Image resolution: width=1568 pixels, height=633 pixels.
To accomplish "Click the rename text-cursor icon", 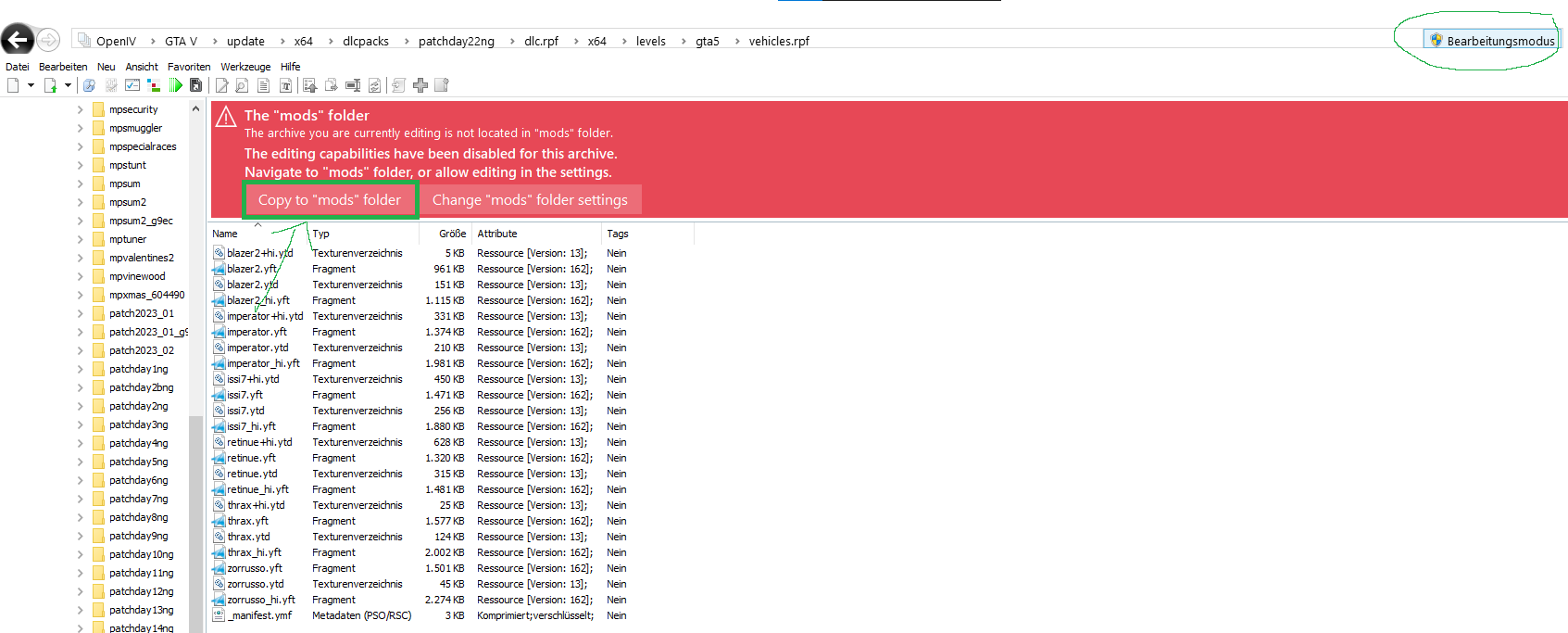I will (x=353, y=85).
